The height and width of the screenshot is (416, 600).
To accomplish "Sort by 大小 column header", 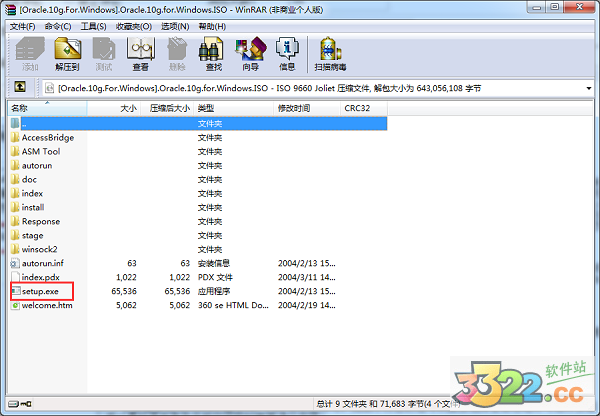I will tap(114, 108).
